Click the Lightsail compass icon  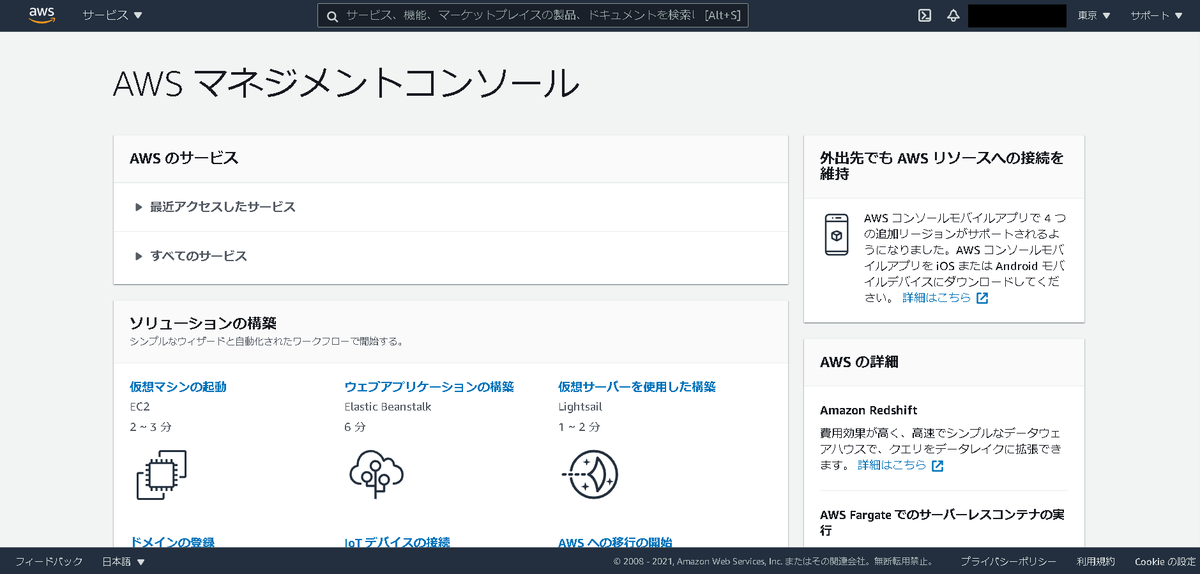coord(591,474)
